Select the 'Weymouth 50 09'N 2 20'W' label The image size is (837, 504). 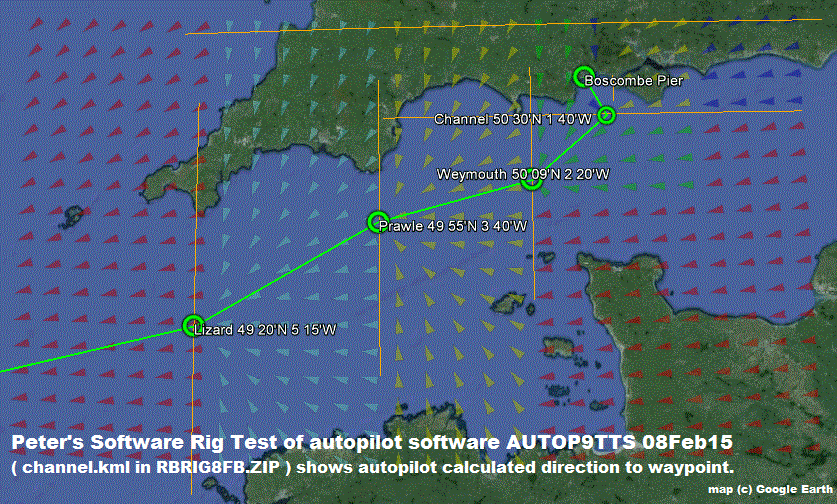point(523,174)
